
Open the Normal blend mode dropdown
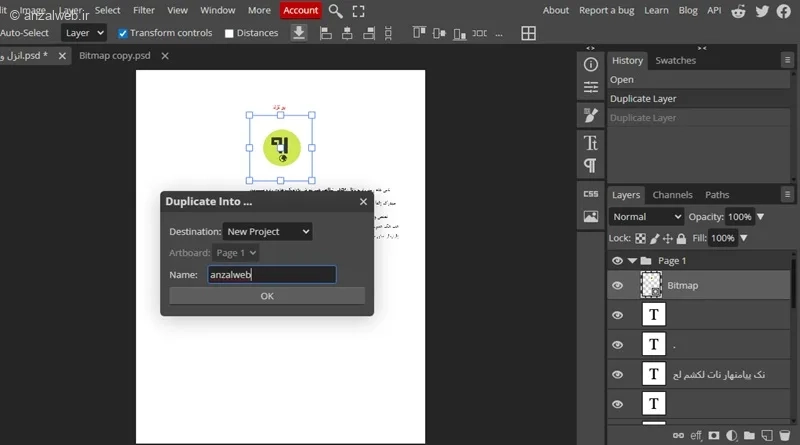(646, 217)
